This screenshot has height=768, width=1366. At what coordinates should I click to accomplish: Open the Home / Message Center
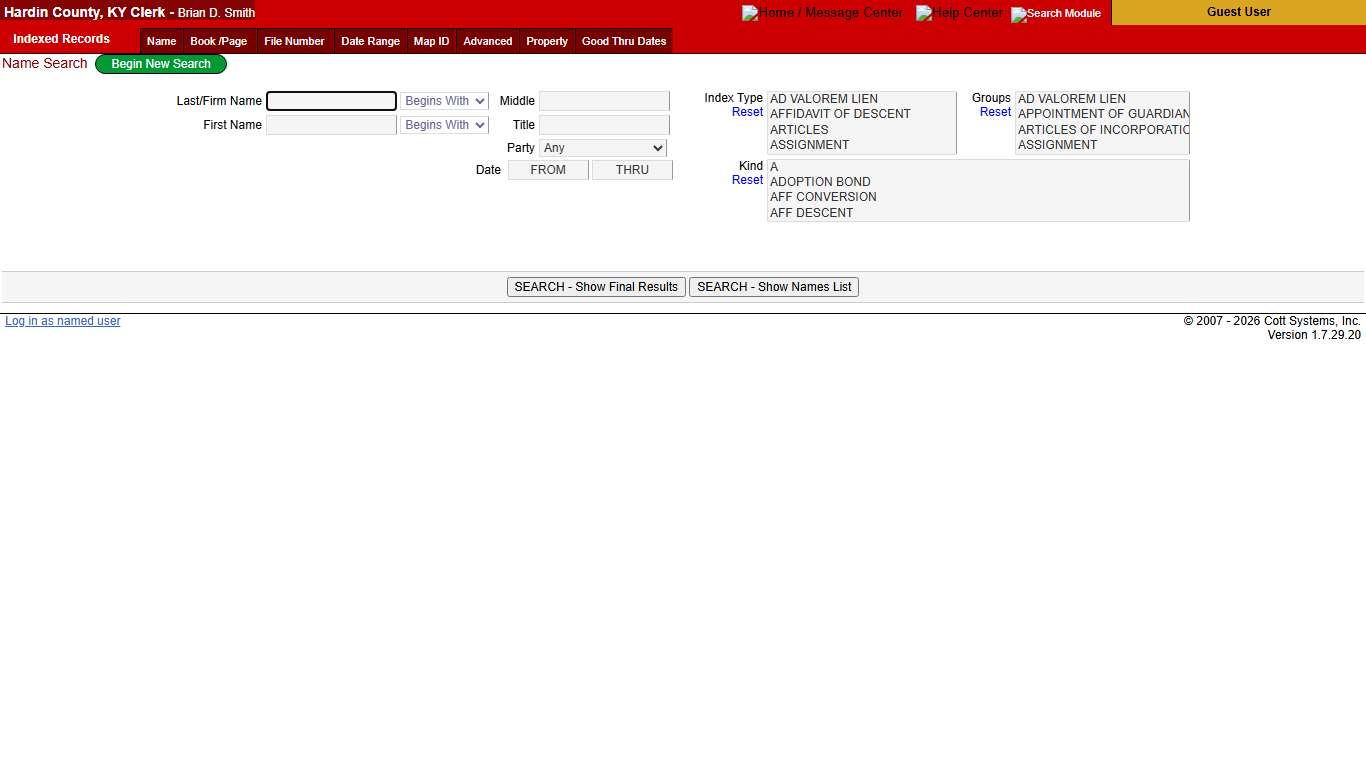pos(822,12)
